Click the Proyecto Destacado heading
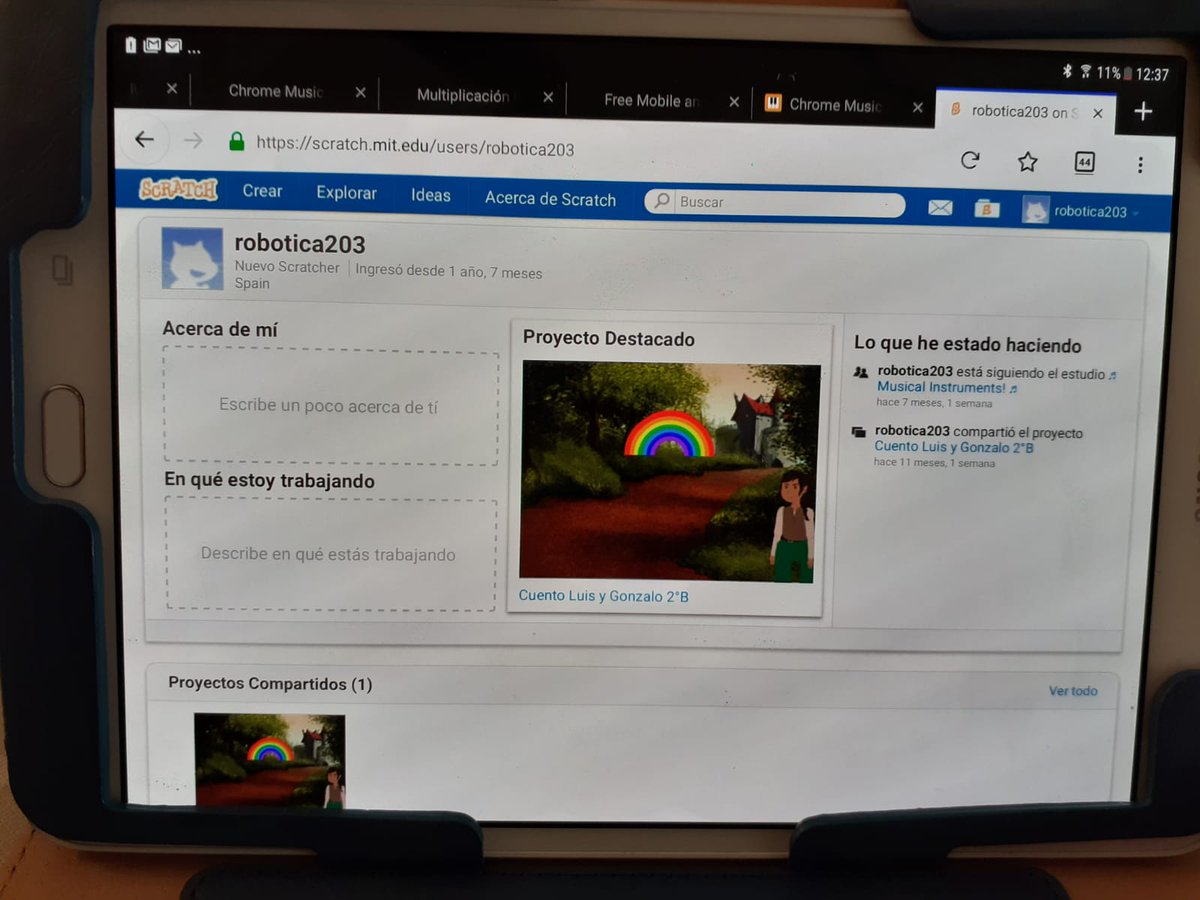This screenshot has width=1200, height=900. [608, 339]
